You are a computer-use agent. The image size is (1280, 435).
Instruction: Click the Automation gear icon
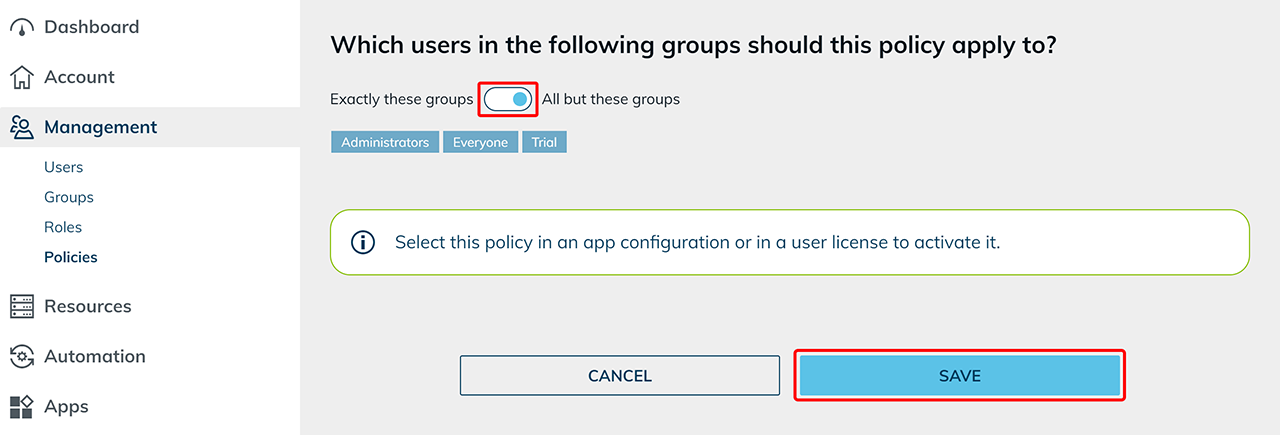point(22,357)
